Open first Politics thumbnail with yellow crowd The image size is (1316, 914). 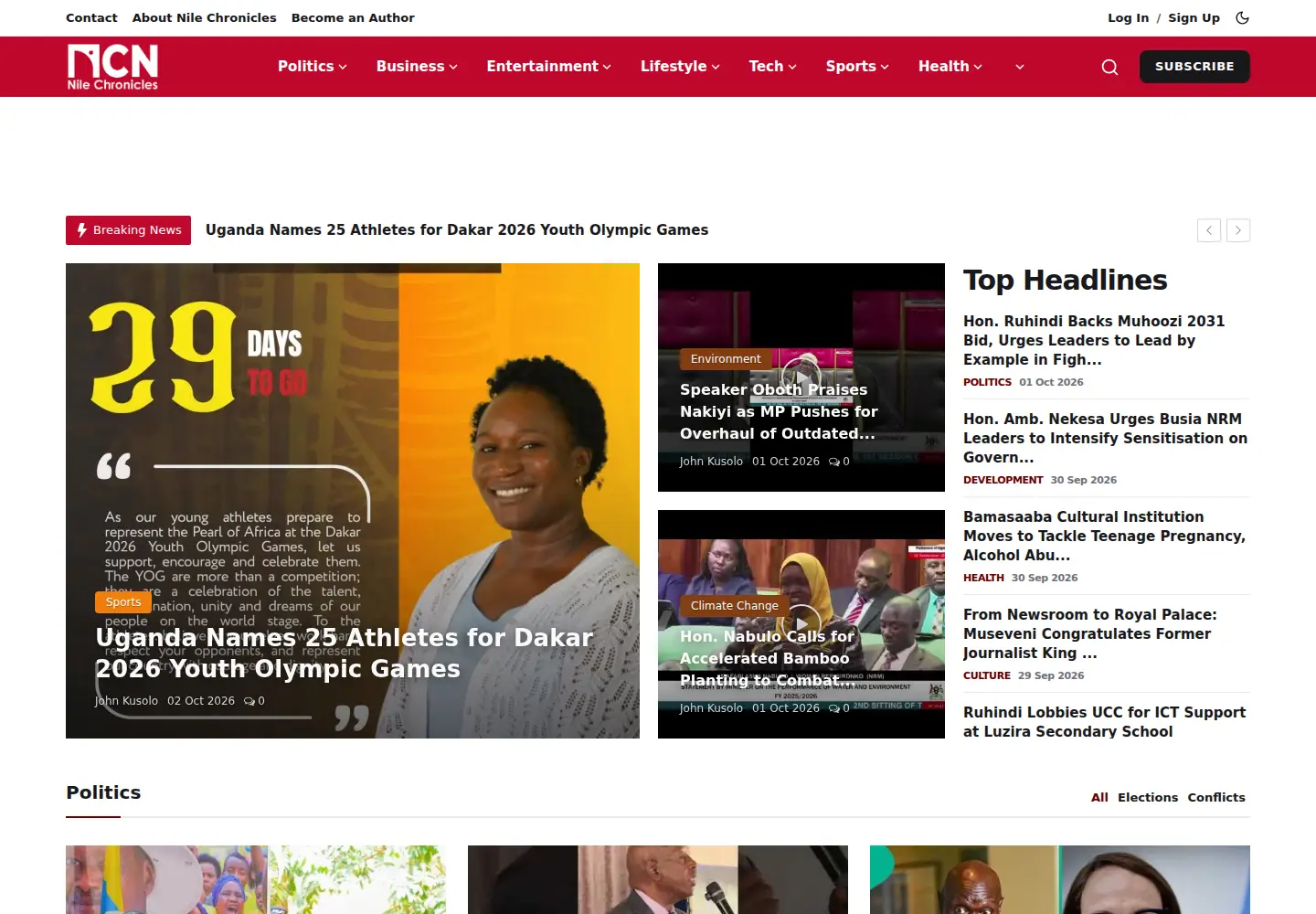pos(256,879)
